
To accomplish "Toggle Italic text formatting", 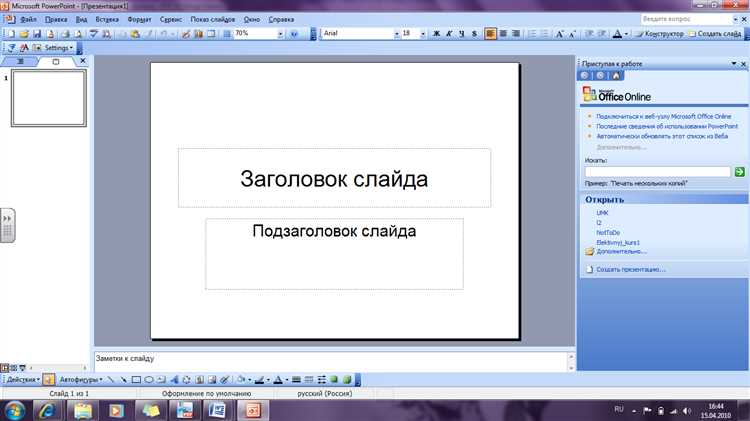I will tap(449, 34).
